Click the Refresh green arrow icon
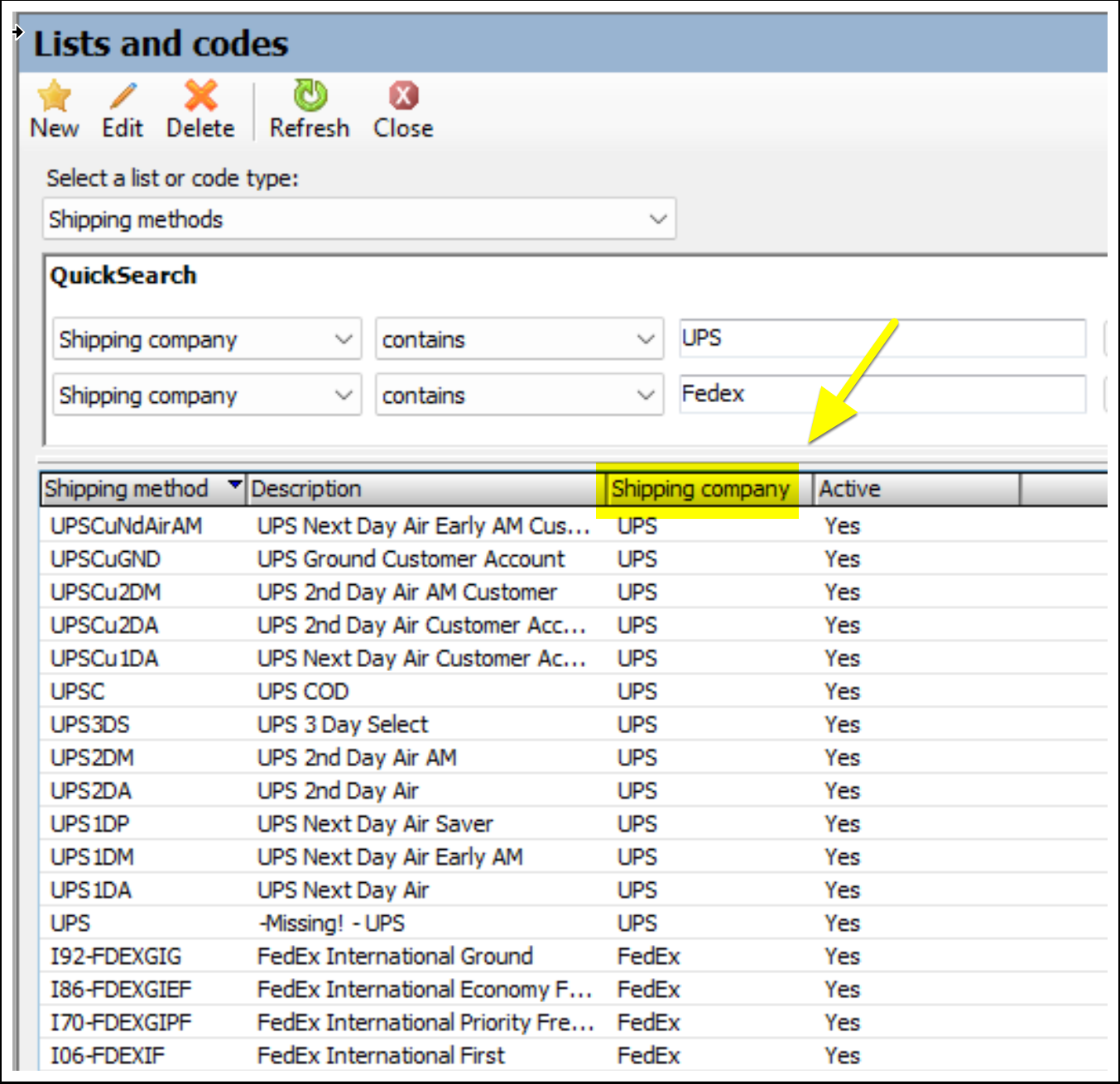Viewport: 1120px width, 1084px height. pos(310,96)
